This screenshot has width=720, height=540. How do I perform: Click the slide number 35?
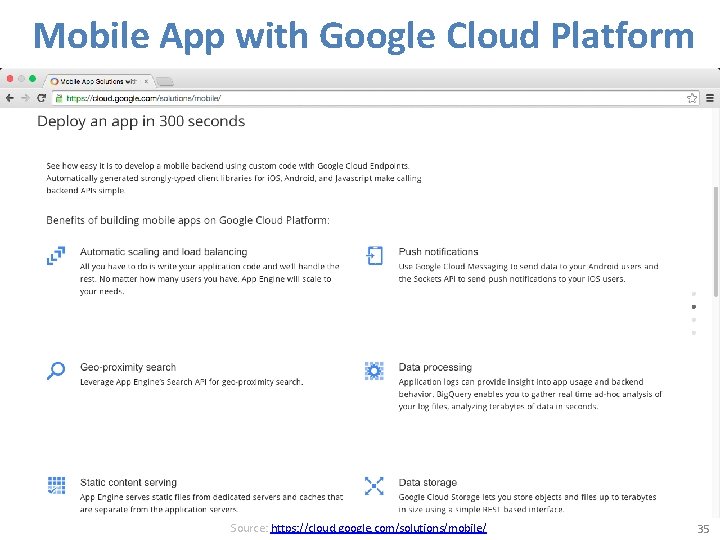[703, 529]
